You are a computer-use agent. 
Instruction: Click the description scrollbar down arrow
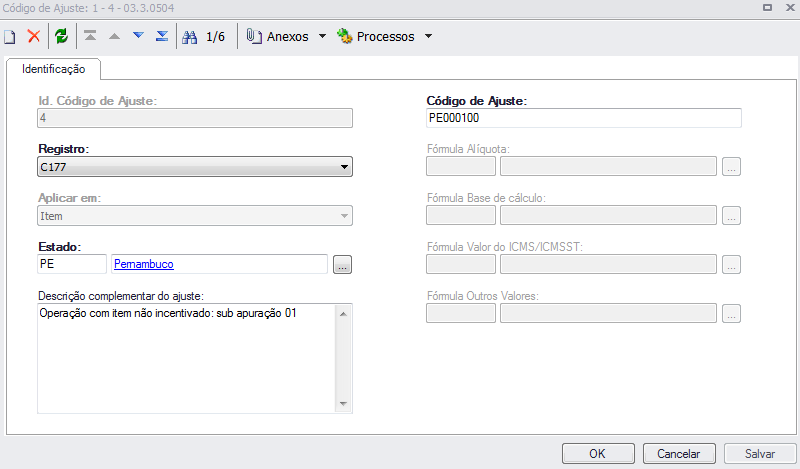tap(343, 404)
